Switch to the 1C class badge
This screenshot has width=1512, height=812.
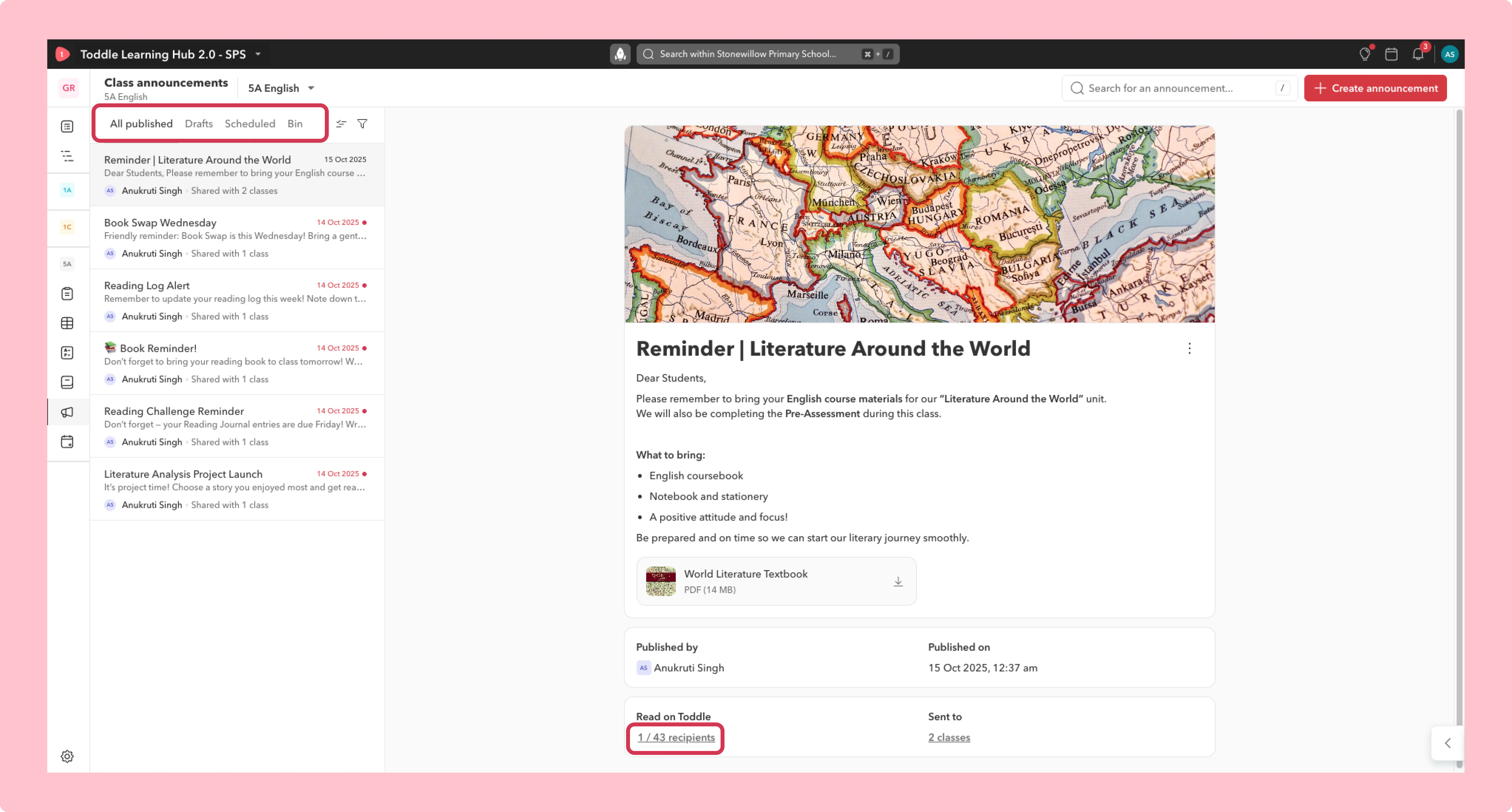click(67, 227)
